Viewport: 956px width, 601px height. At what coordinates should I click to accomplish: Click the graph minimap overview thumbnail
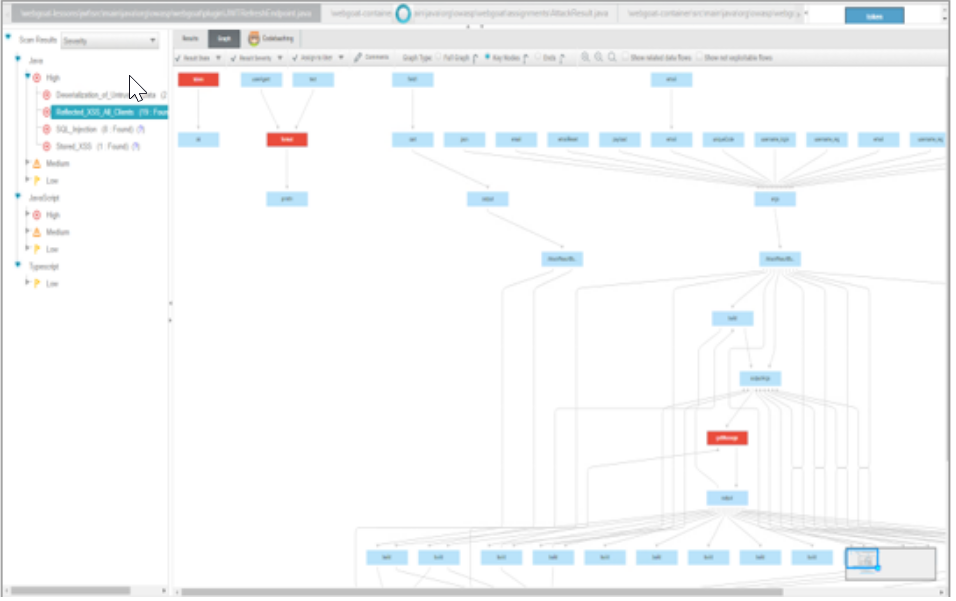[891, 564]
